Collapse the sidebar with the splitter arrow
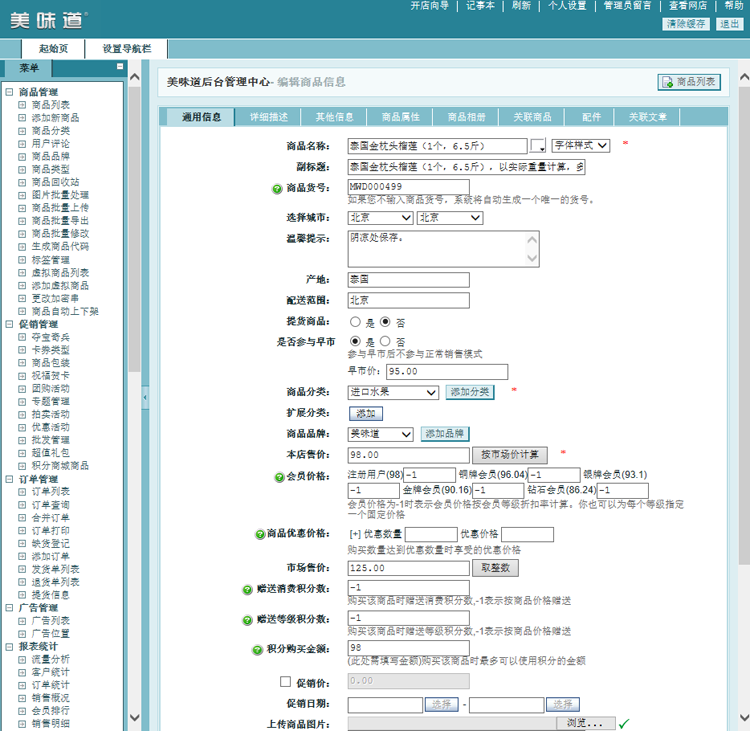This screenshot has height=731, width=750. pyautogui.click(x=145, y=398)
